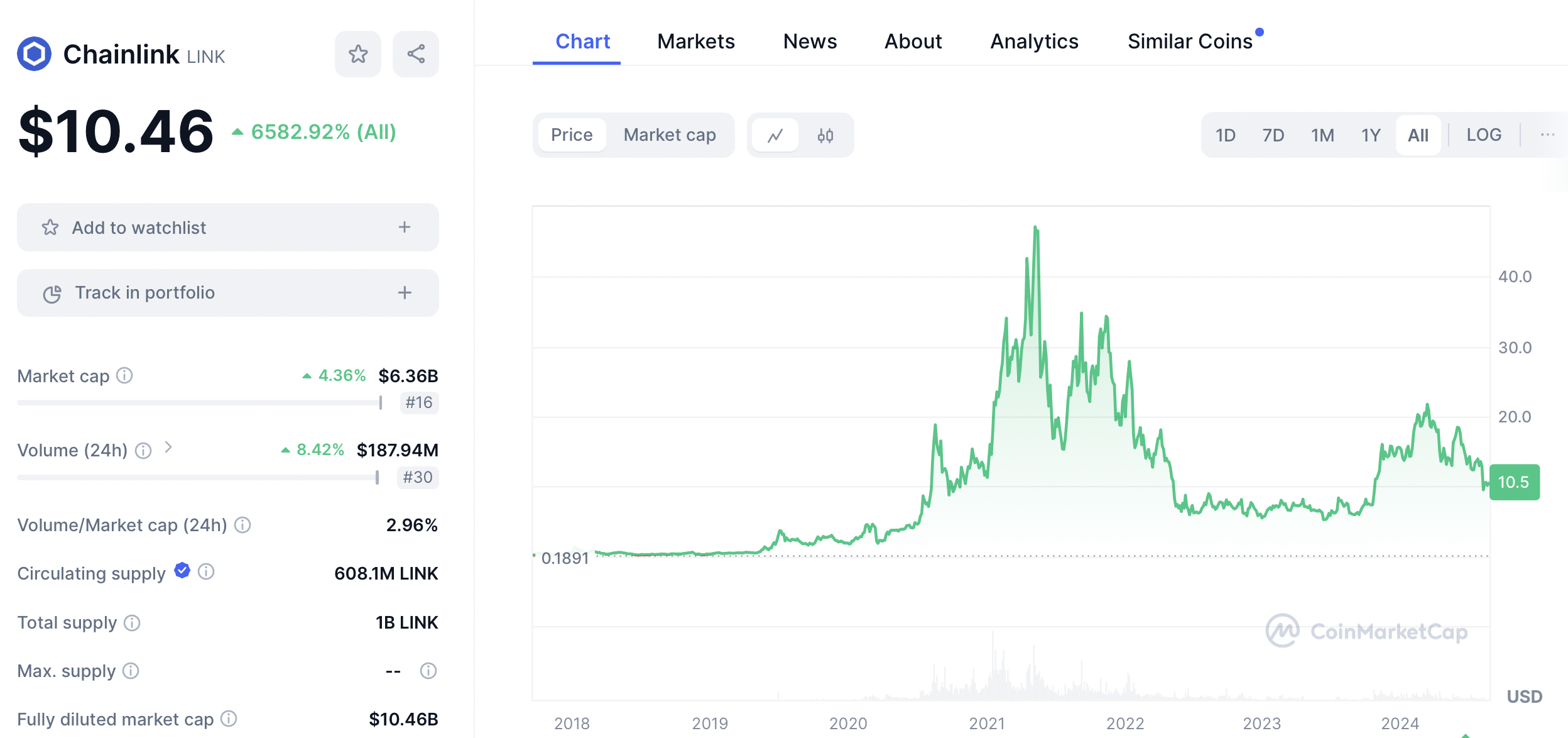
Task: Open info icon beside Max. supply value
Action: (428, 671)
